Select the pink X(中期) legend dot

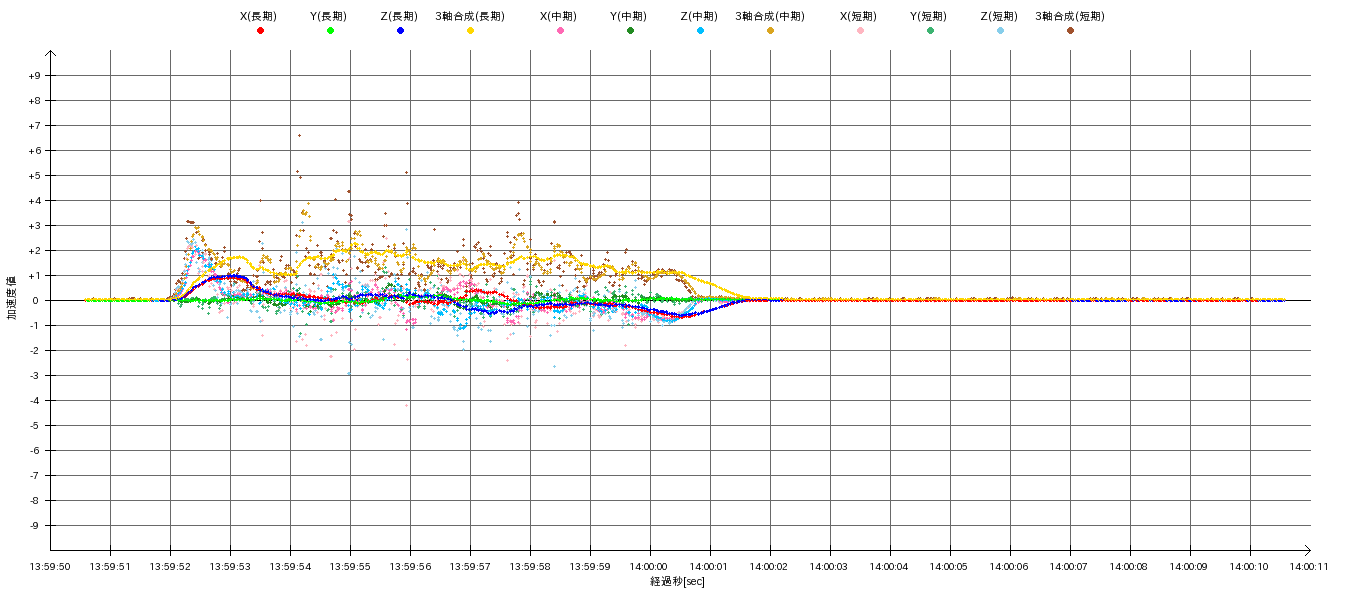click(x=560, y=31)
